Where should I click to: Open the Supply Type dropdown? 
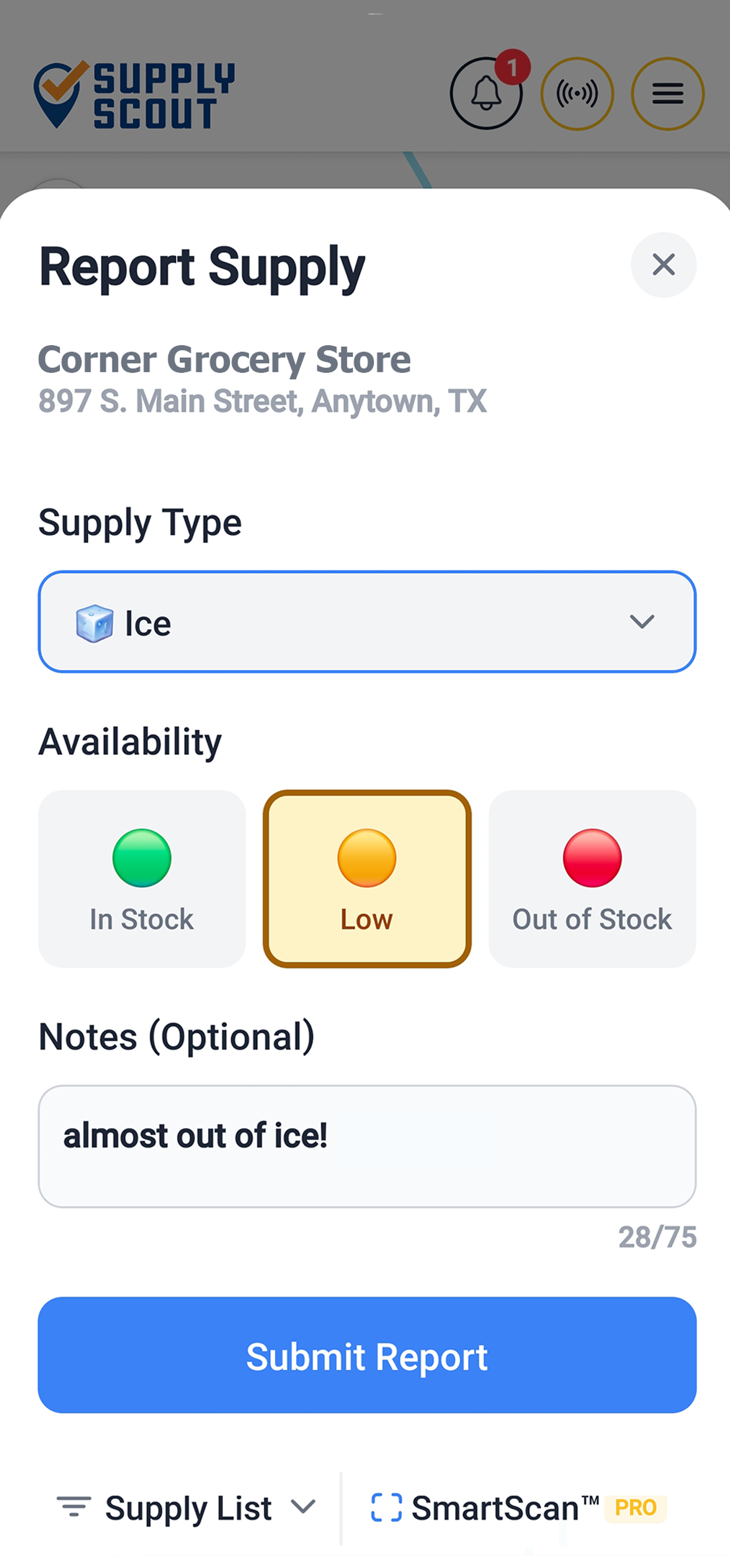367,621
